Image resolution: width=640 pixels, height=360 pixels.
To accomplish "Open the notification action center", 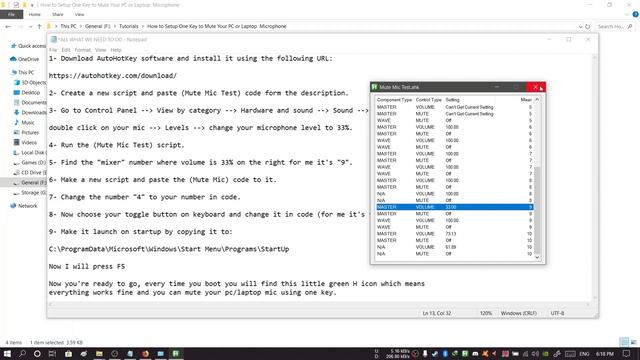I will click(627, 354).
